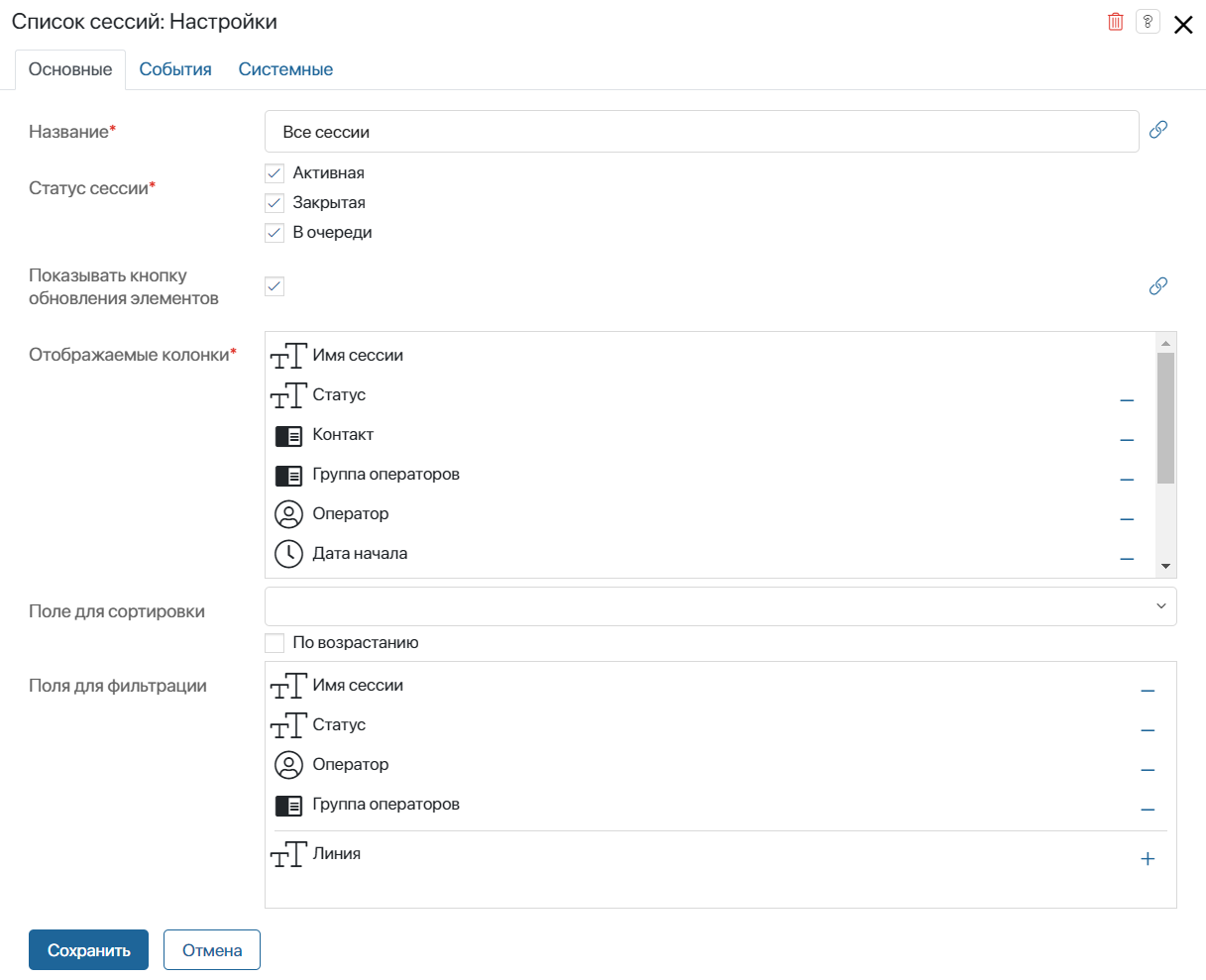Click link icon next to Название field
The image size is (1206, 980).
pos(1158,130)
